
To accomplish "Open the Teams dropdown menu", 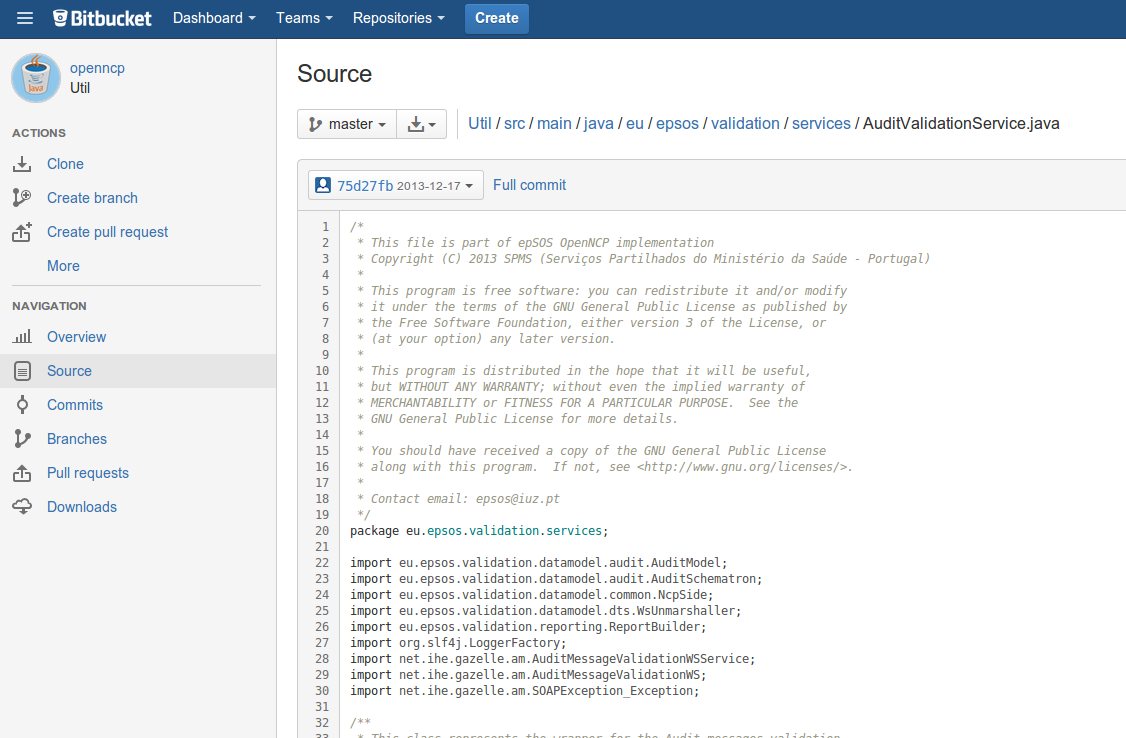I will click(304, 18).
